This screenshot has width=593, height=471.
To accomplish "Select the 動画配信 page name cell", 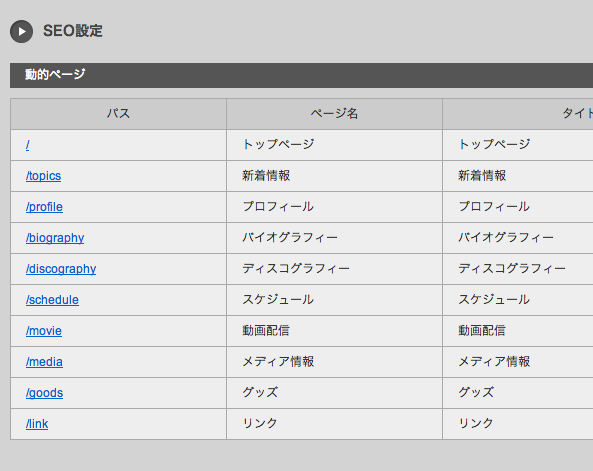I will (334, 331).
